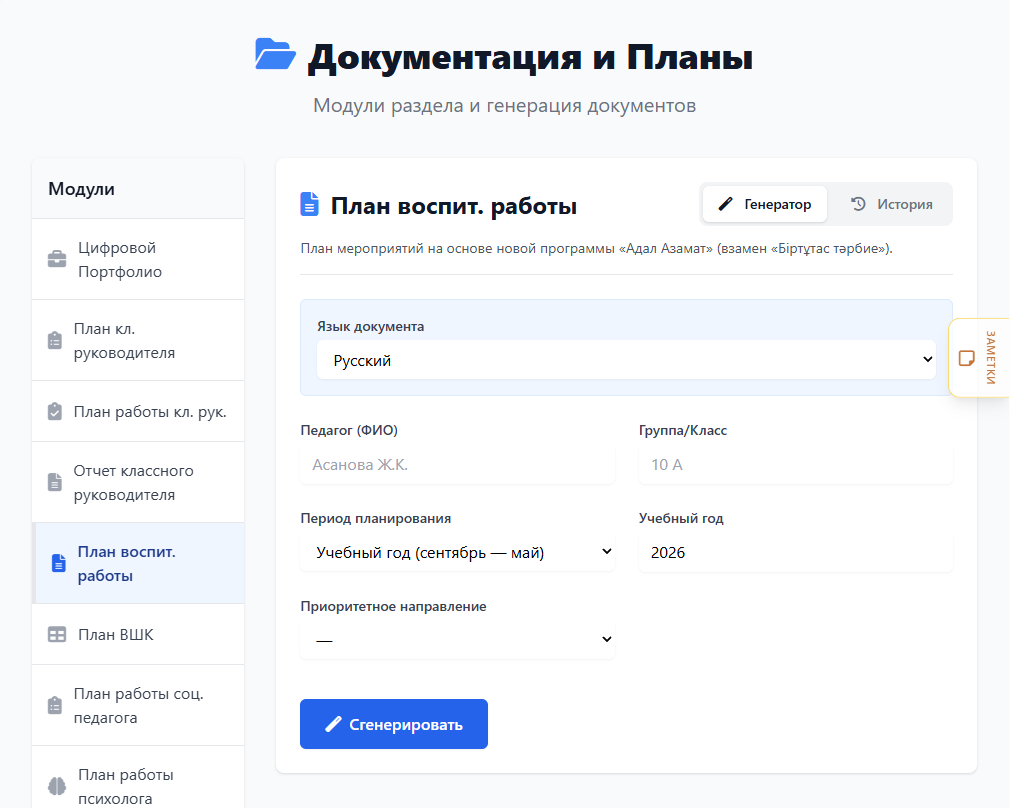Select План кл. руководителя module
The image size is (1010, 808).
coord(138,340)
